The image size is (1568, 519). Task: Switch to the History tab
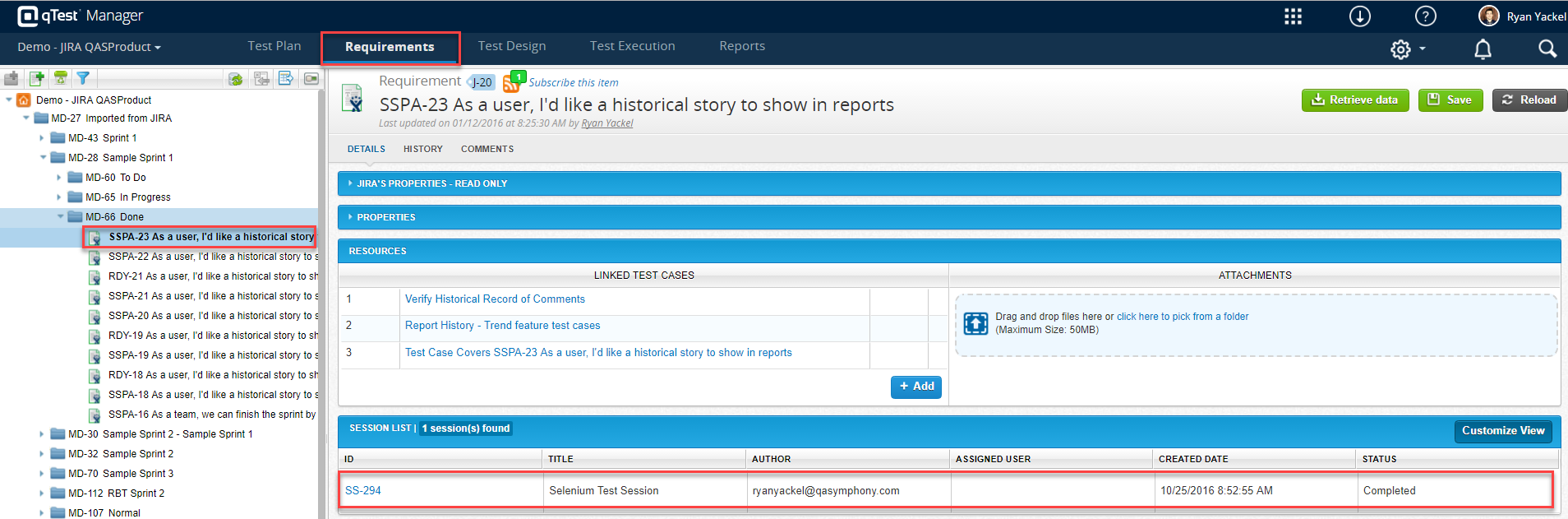(422, 149)
